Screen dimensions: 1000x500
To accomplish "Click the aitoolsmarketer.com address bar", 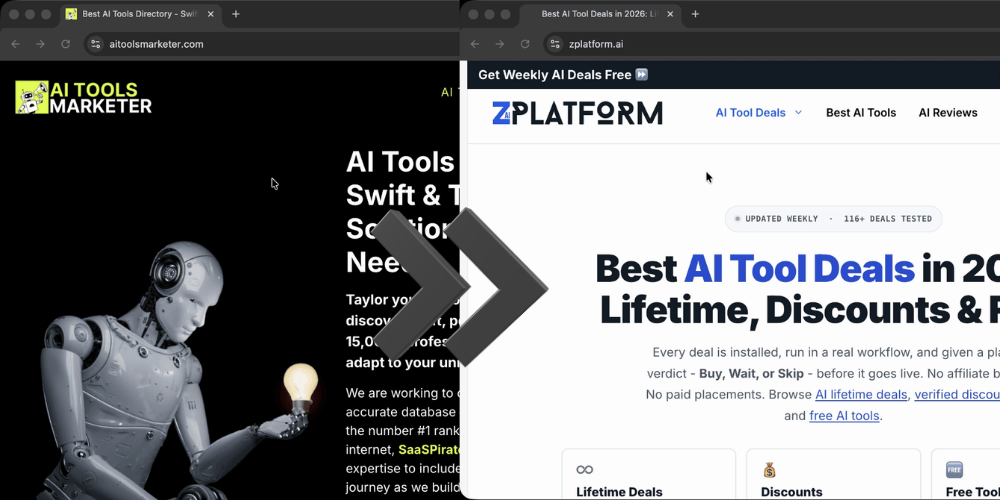I will (272, 44).
